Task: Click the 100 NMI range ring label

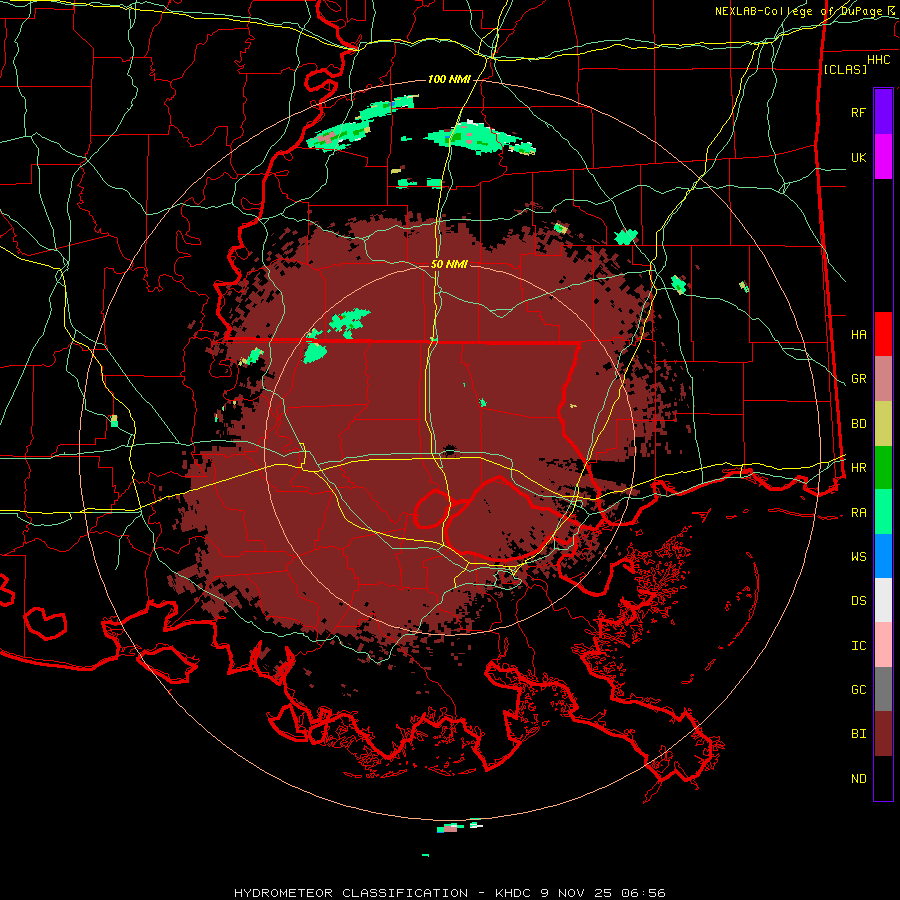Action: coord(449,79)
